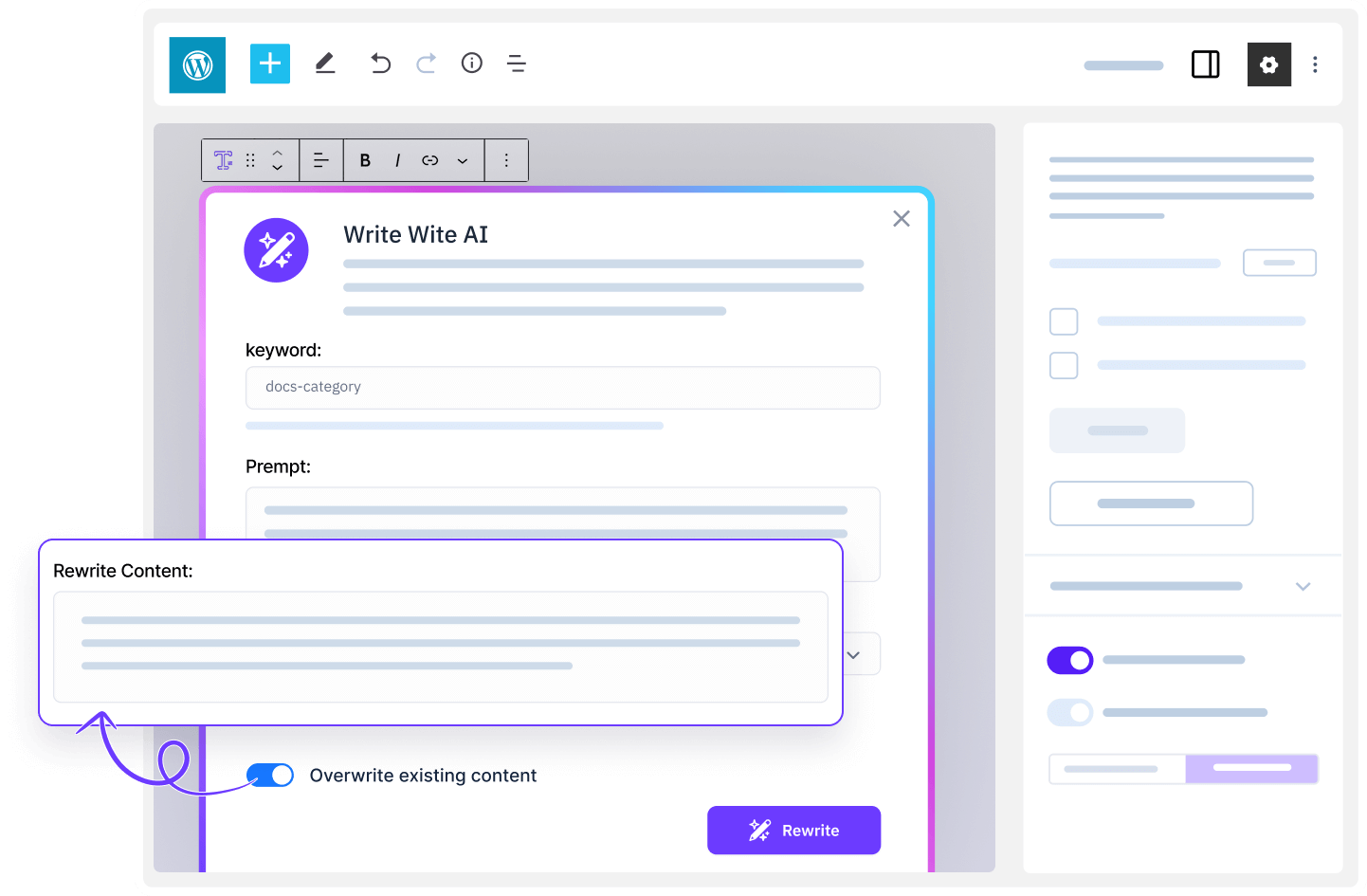
Task: Toggle the sidebar panel icon
Action: point(1205,64)
